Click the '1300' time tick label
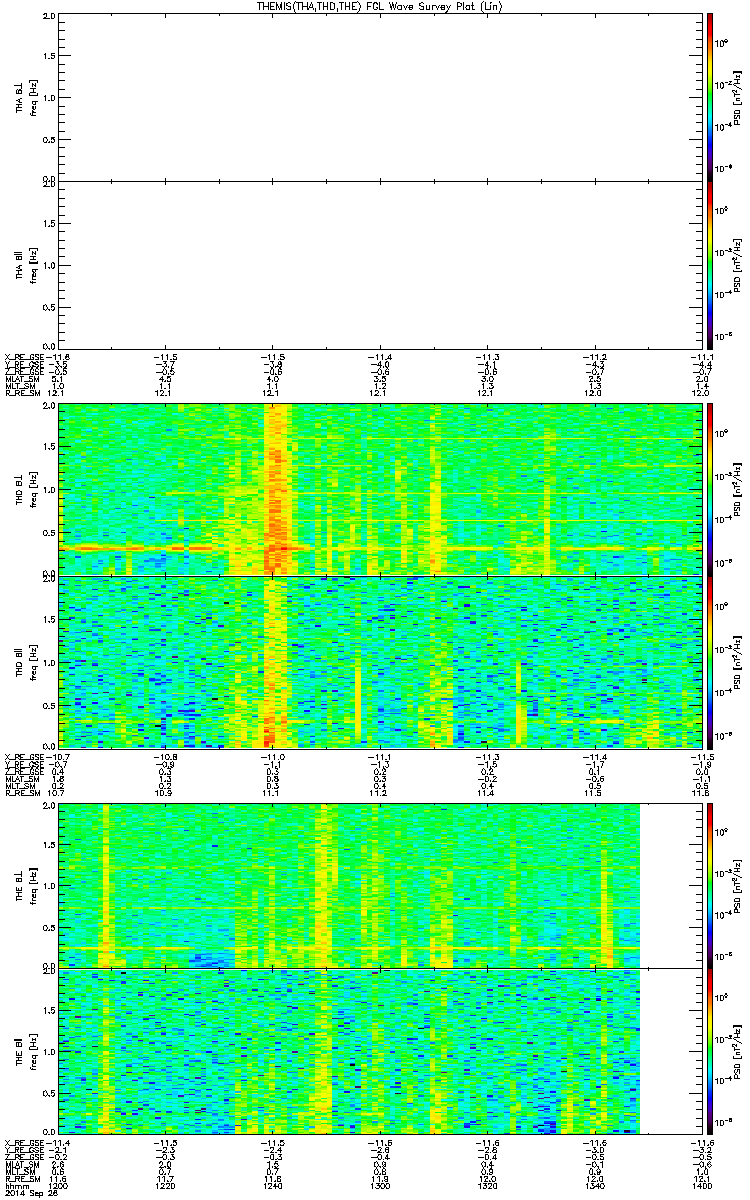Screen dimensions: 750x1200 (380, 1187)
